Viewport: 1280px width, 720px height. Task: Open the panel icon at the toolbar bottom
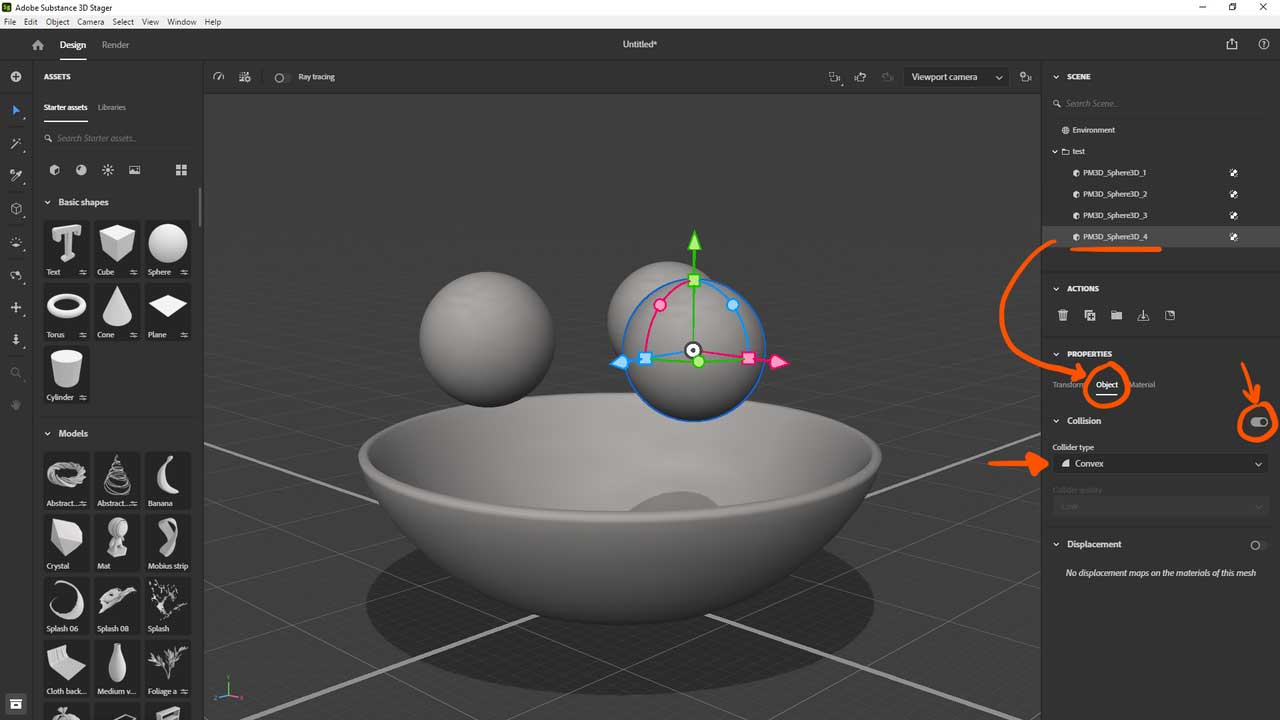tap(16, 704)
